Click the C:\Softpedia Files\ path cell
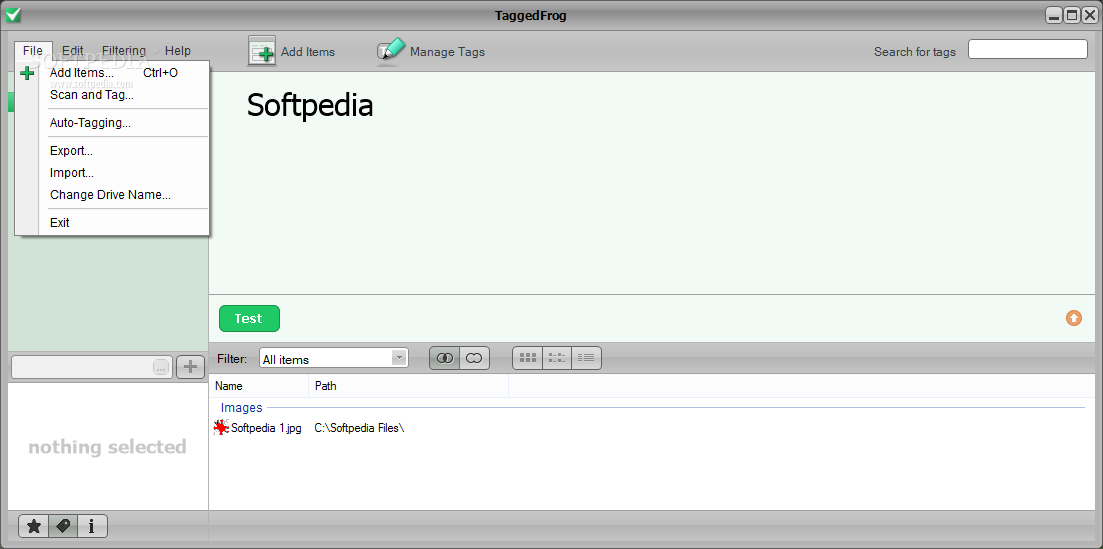The image size is (1103, 549). click(359, 427)
